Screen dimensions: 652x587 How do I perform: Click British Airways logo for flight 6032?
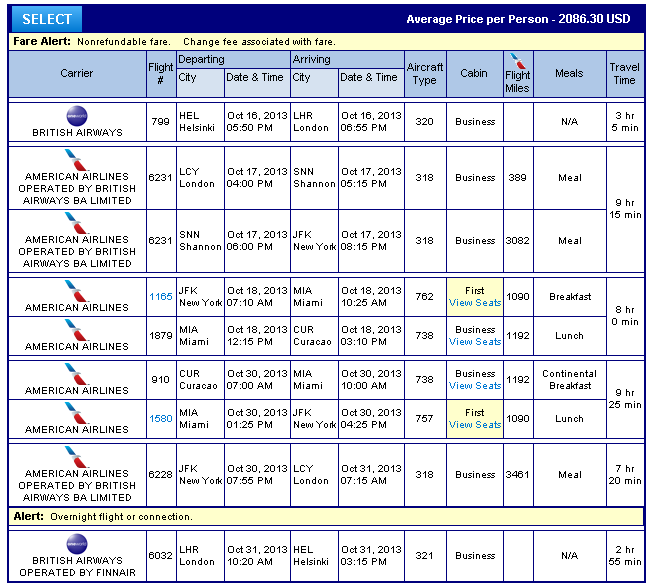point(77,542)
